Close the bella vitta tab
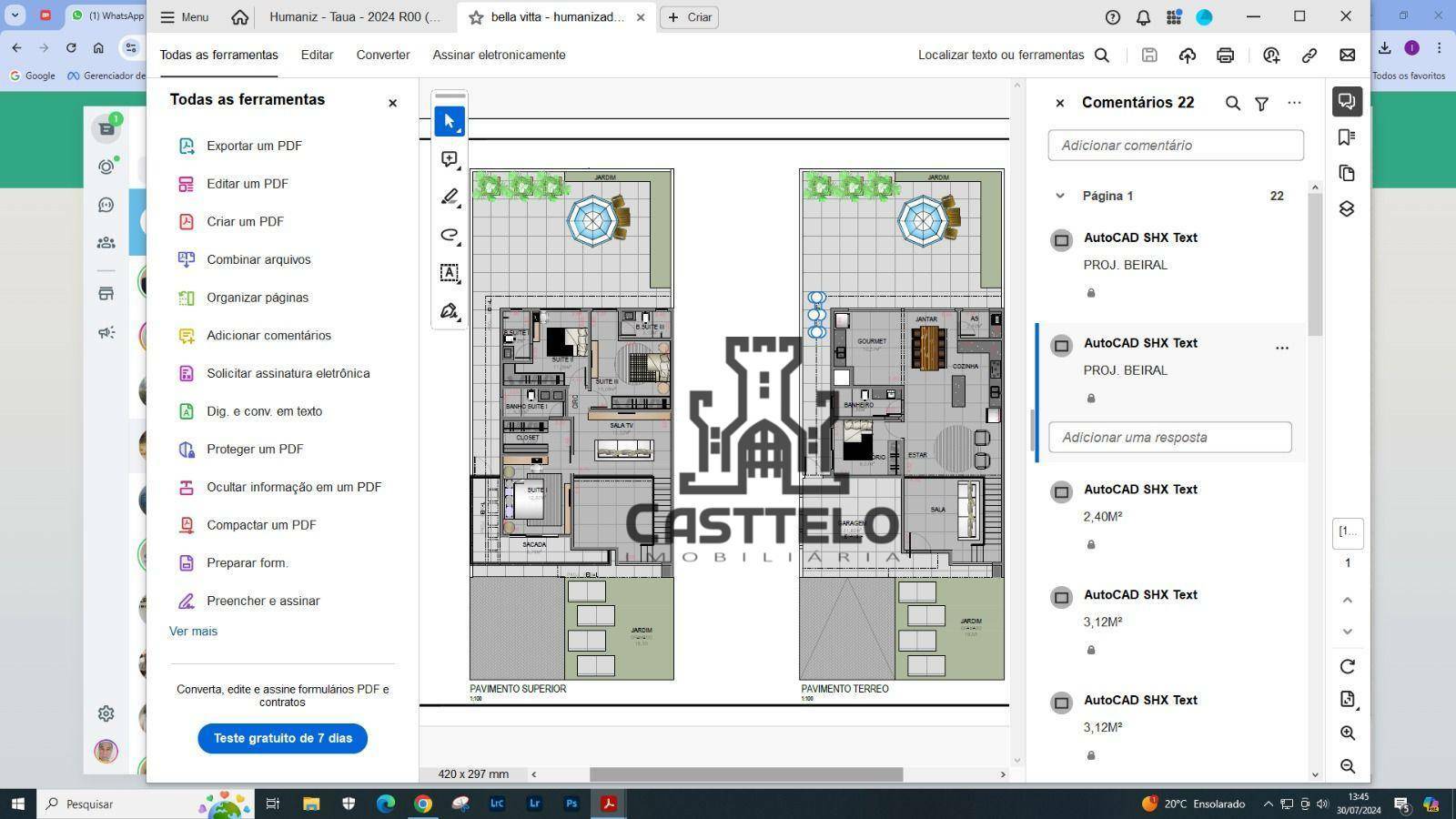The image size is (1456, 819). pyautogui.click(x=641, y=17)
